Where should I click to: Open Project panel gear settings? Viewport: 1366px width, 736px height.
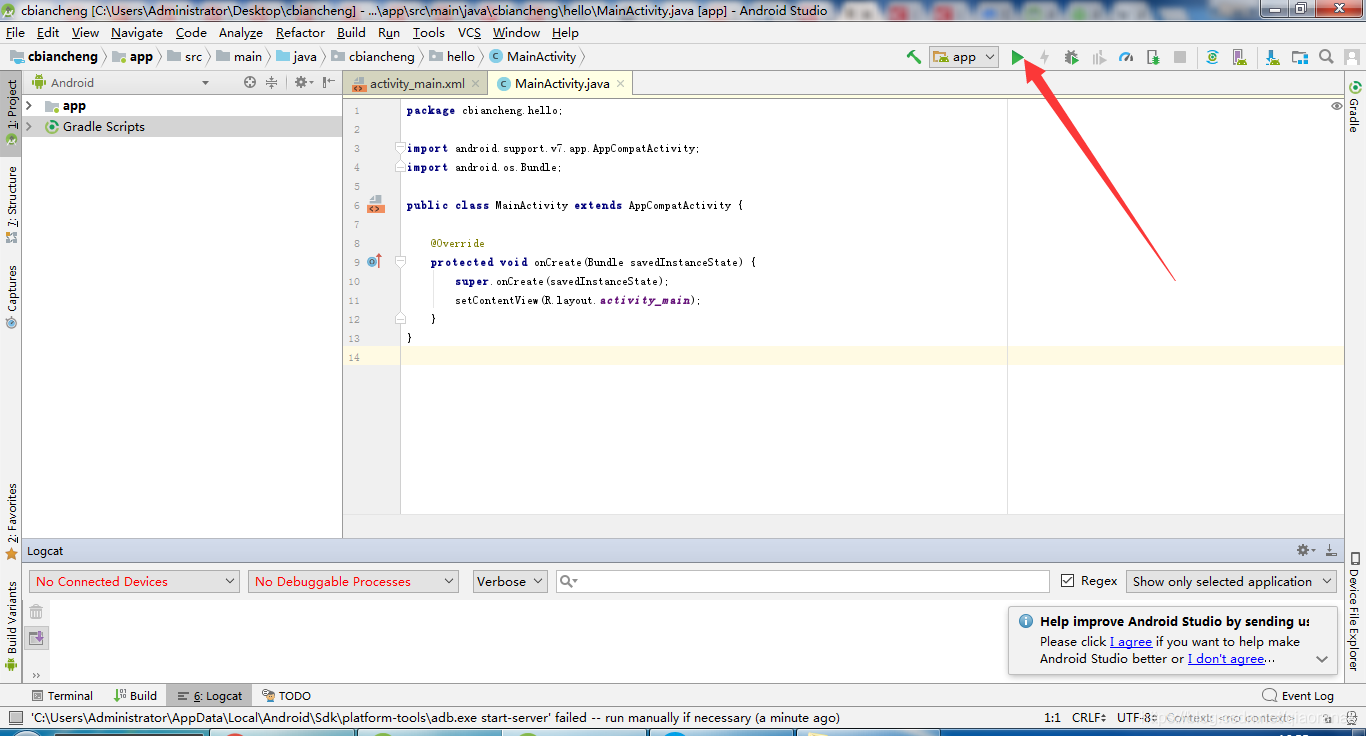(x=302, y=83)
